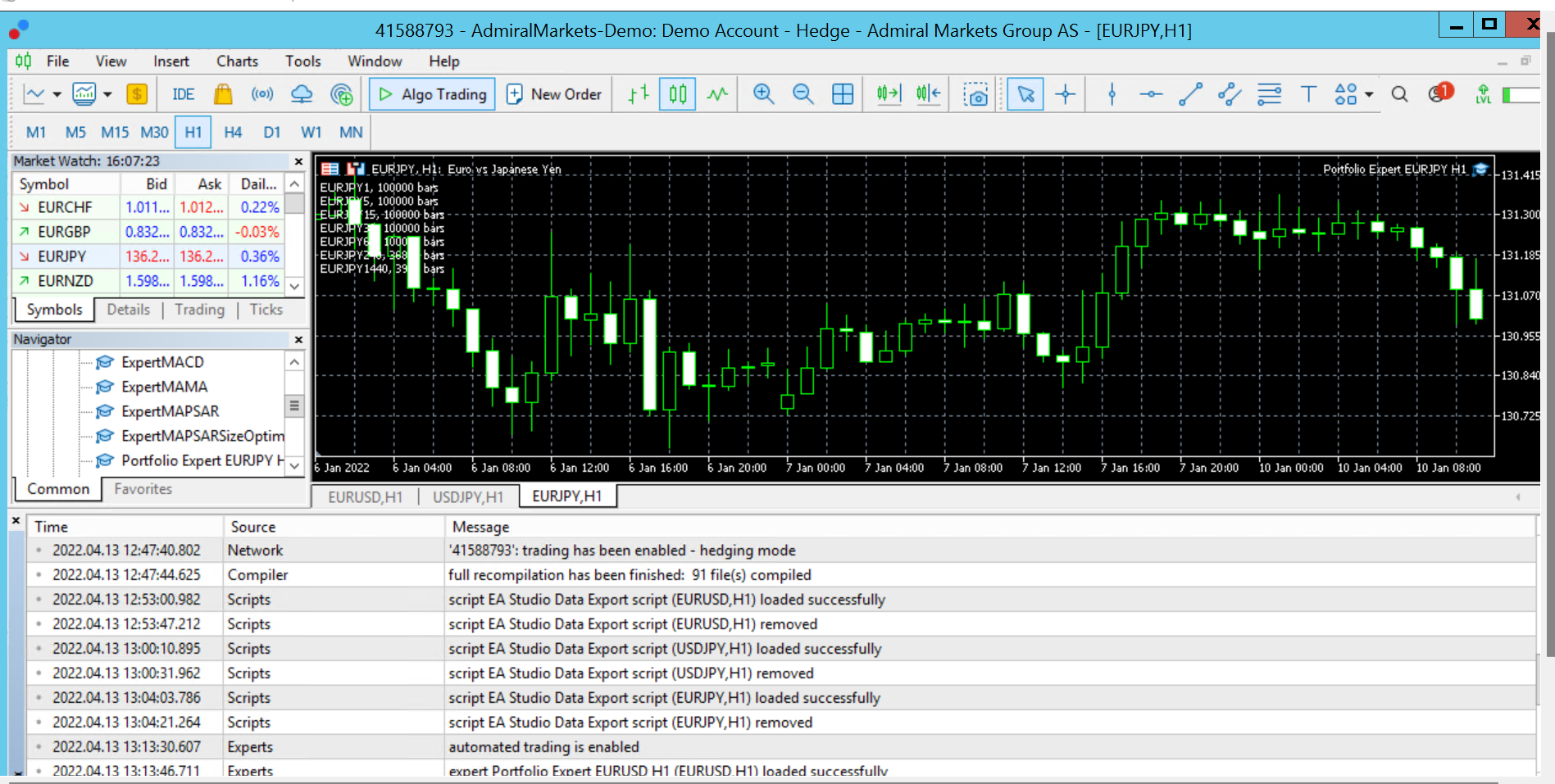This screenshot has width=1555, height=784.
Task: Switch to the EURUSD,H1 chart tab
Action: tap(365, 496)
